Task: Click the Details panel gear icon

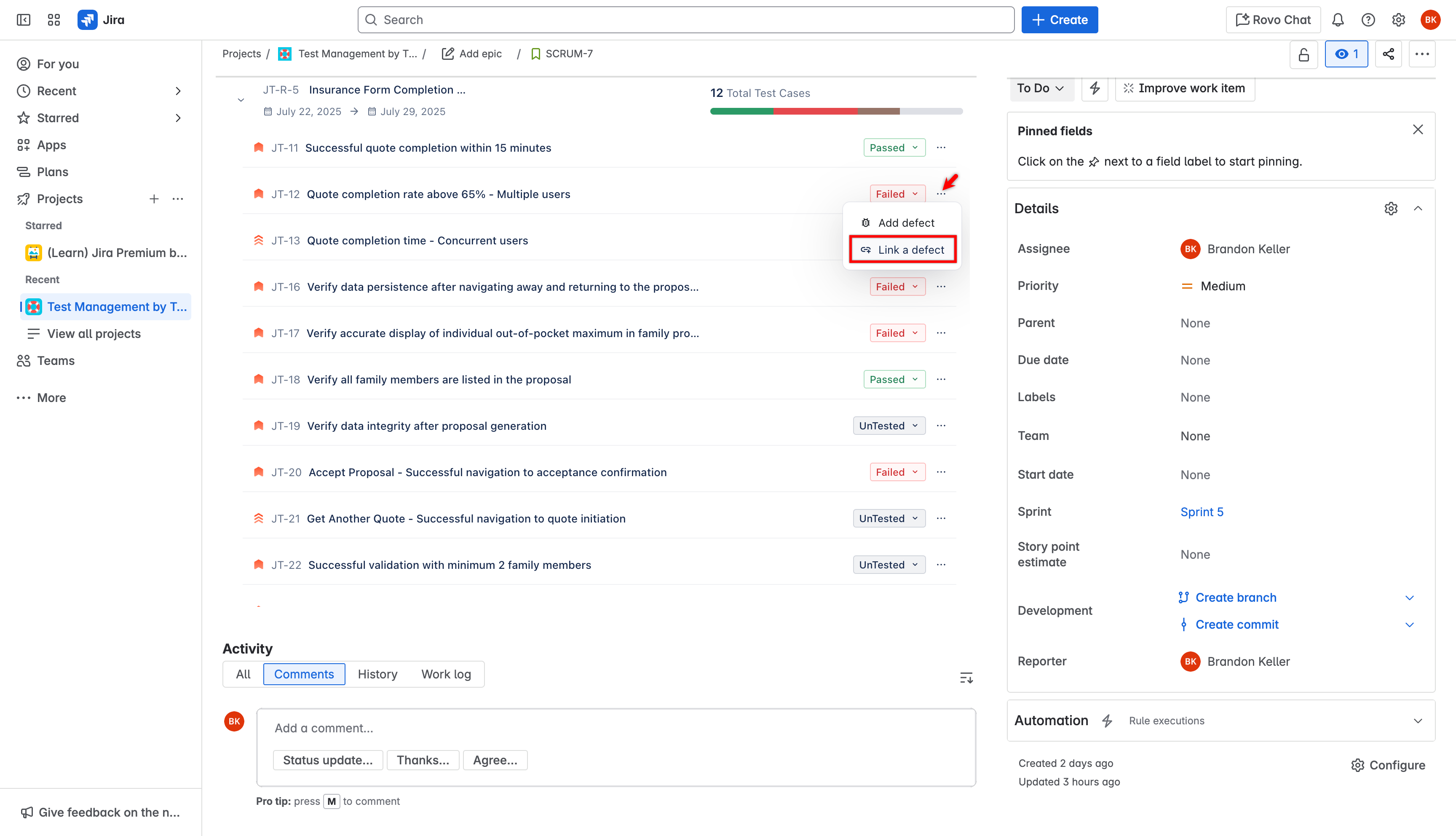Action: [x=1391, y=209]
